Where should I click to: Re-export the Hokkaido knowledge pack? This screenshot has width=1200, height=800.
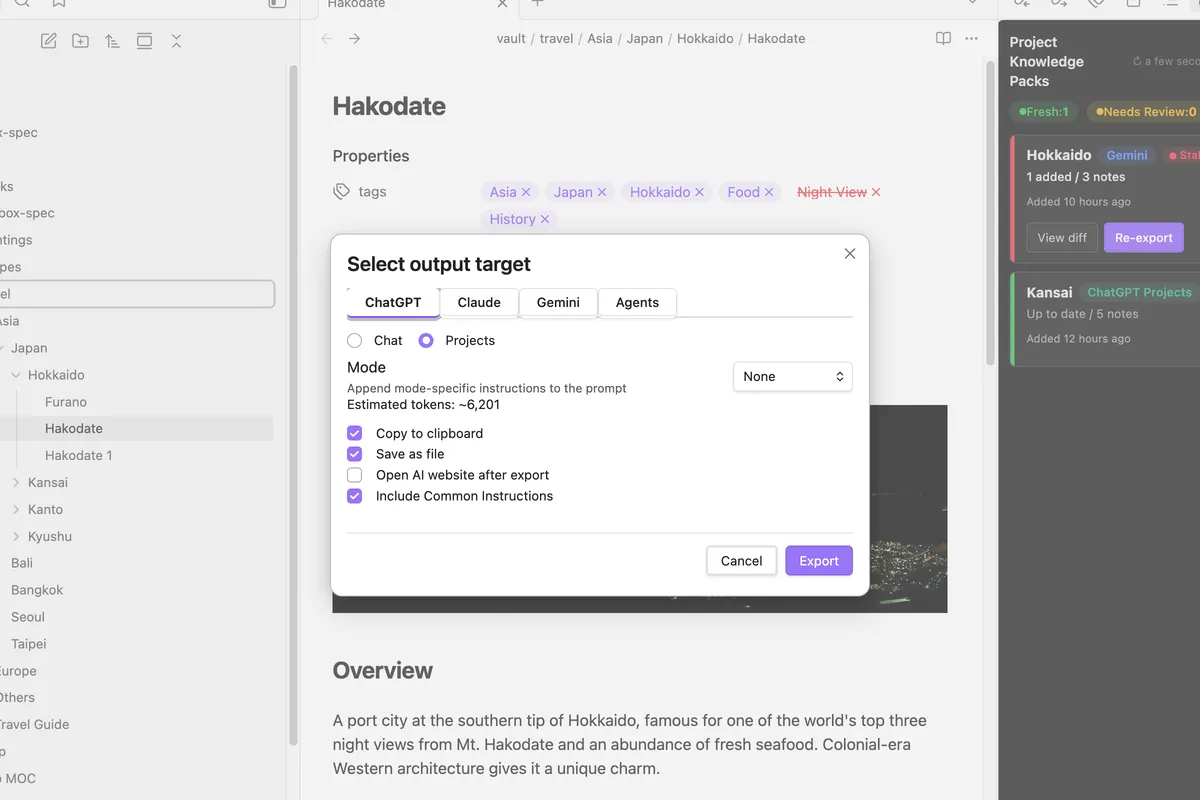click(1144, 238)
